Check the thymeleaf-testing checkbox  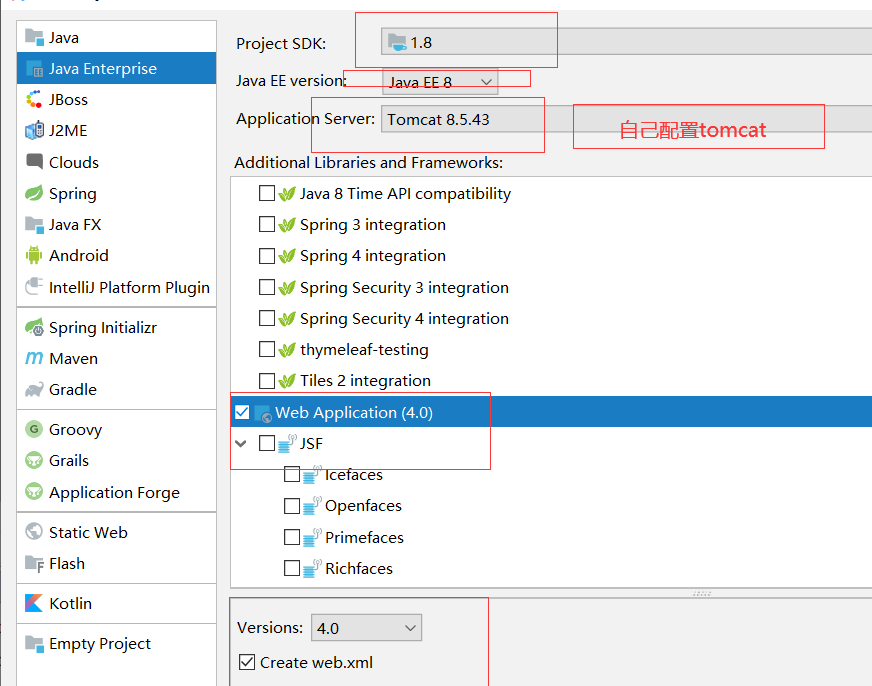point(267,350)
